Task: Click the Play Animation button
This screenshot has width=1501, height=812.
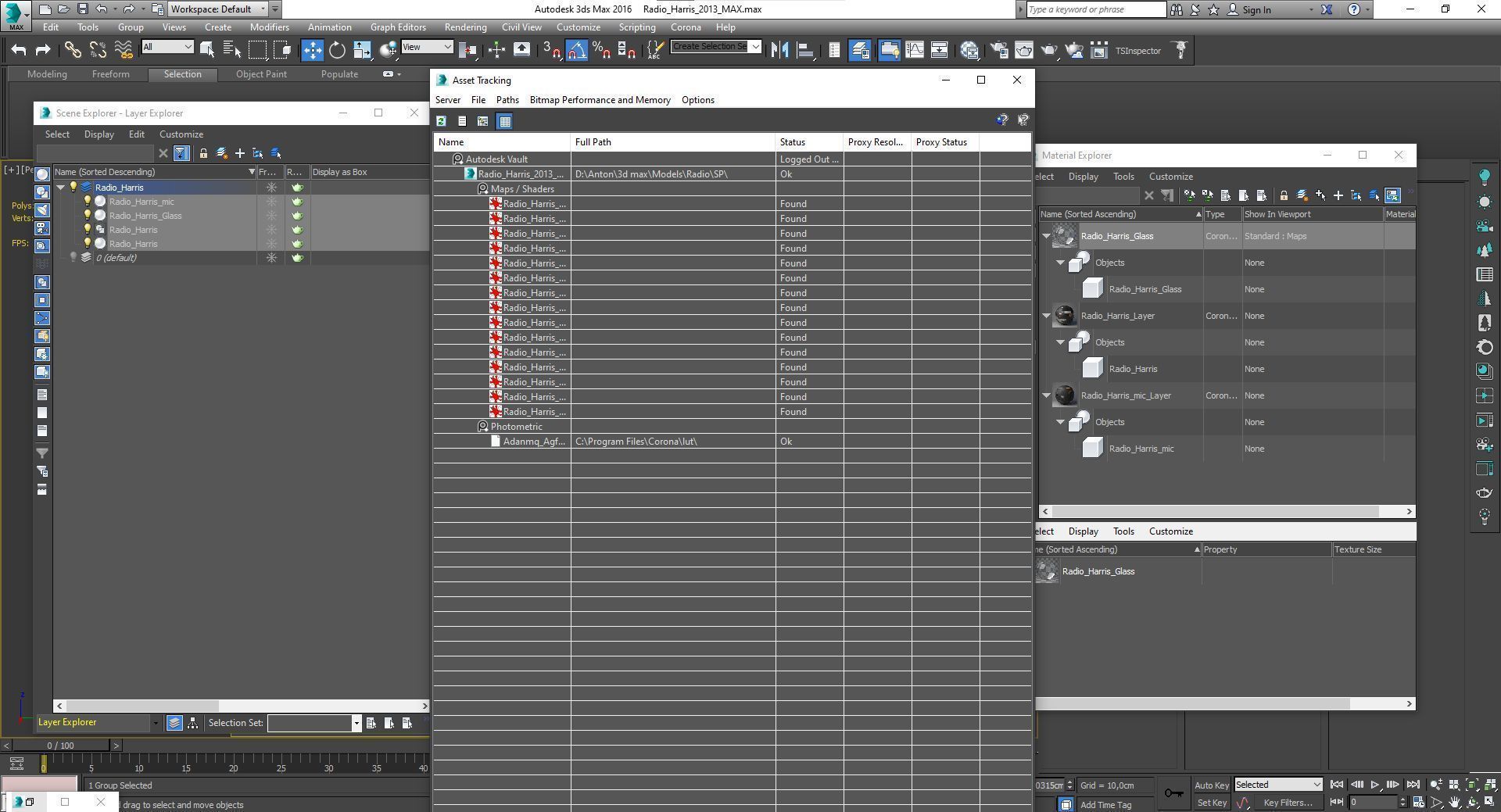Action: [1375, 785]
